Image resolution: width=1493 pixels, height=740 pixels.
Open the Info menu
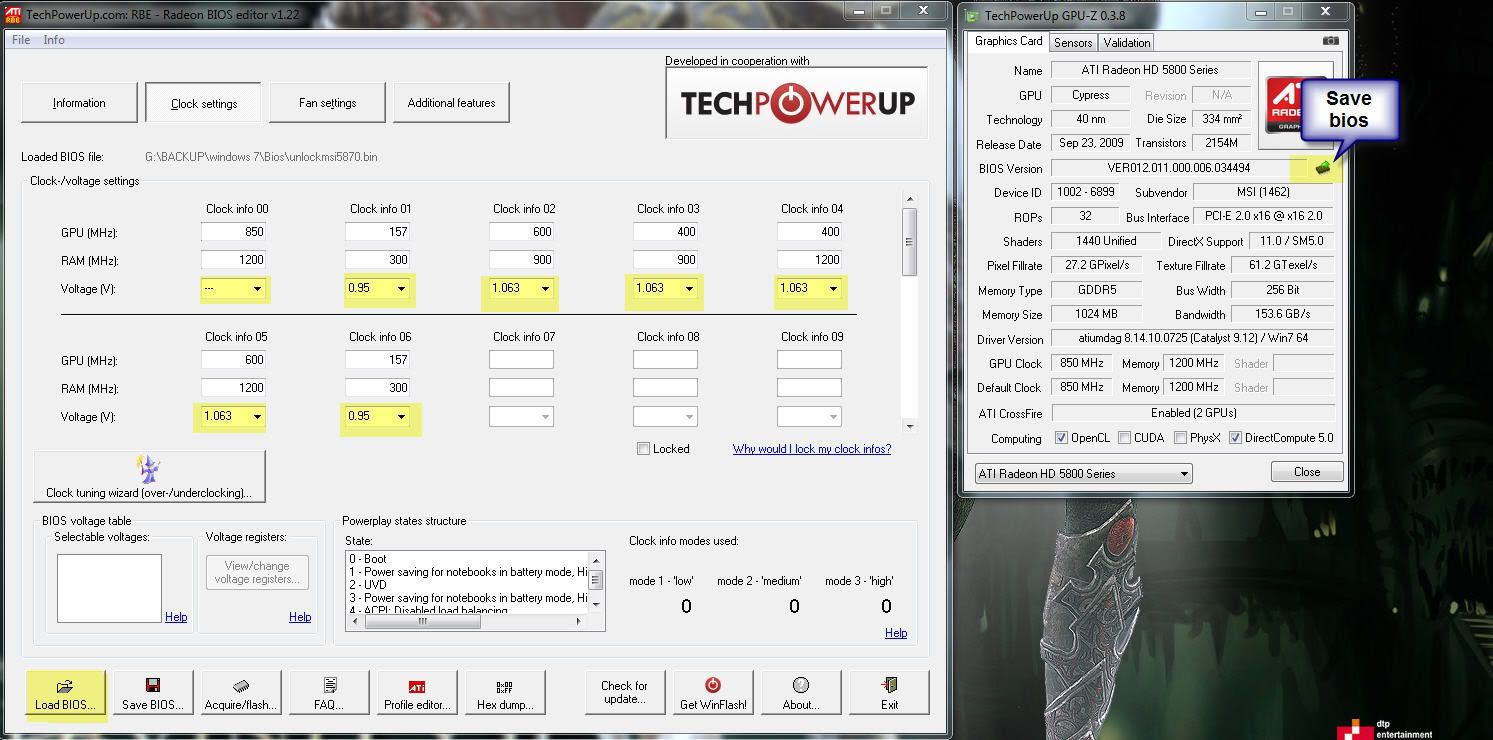click(54, 40)
